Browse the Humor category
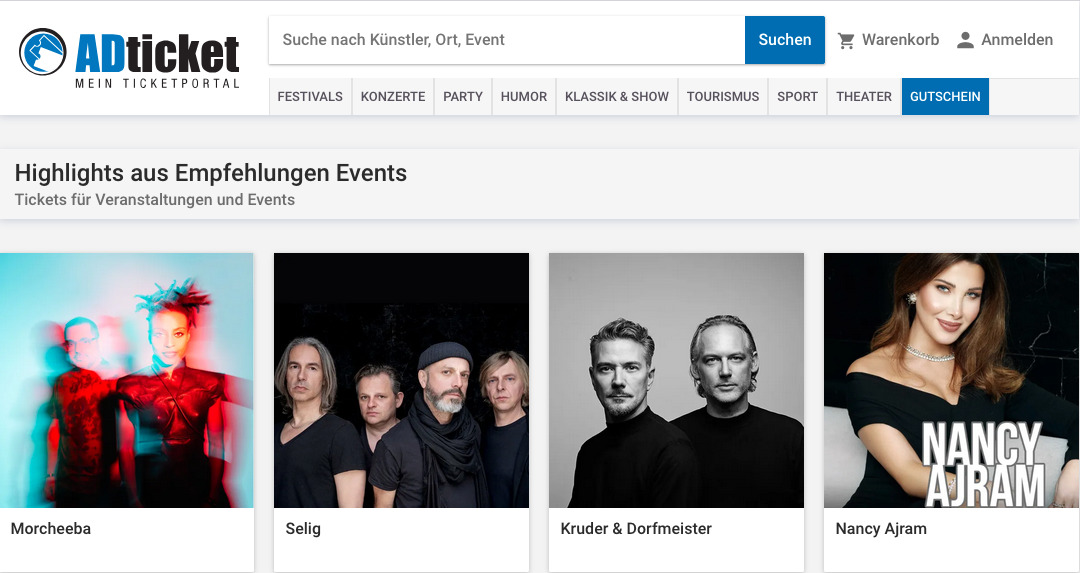The width and height of the screenshot is (1080, 573). pyautogui.click(x=524, y=97)
